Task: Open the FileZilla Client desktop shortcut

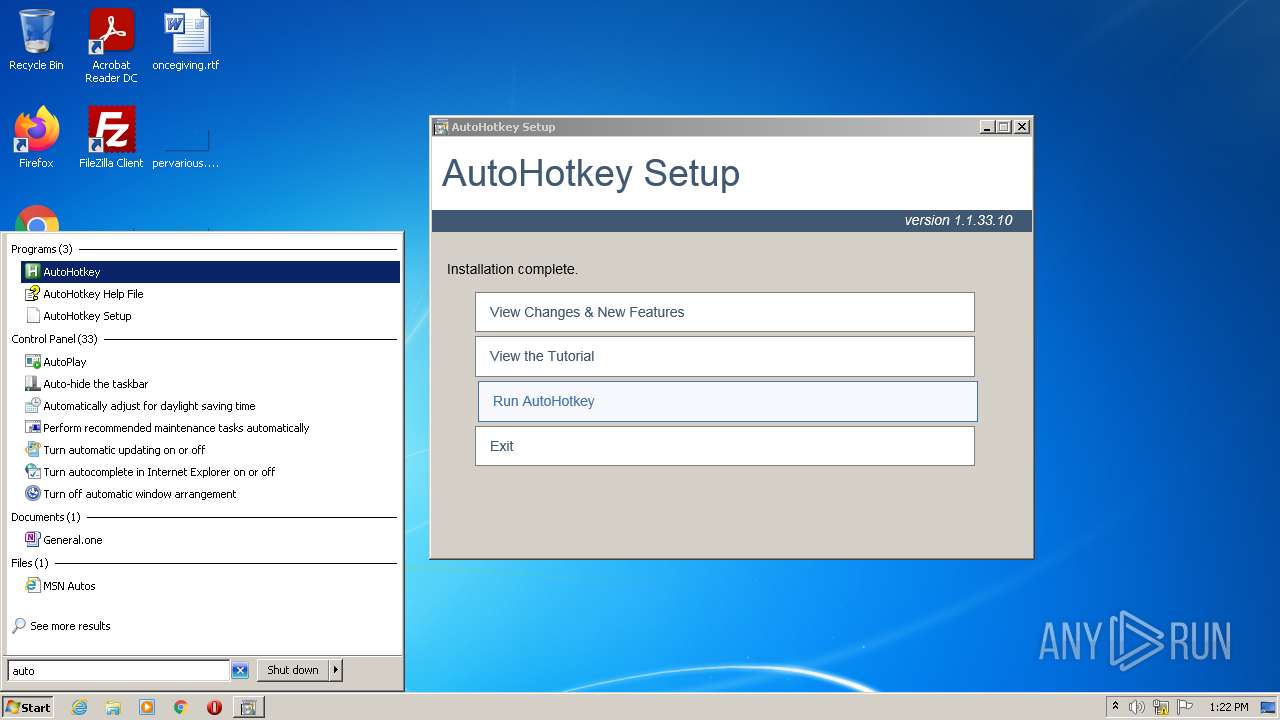Action: click(x=111, y=137)
